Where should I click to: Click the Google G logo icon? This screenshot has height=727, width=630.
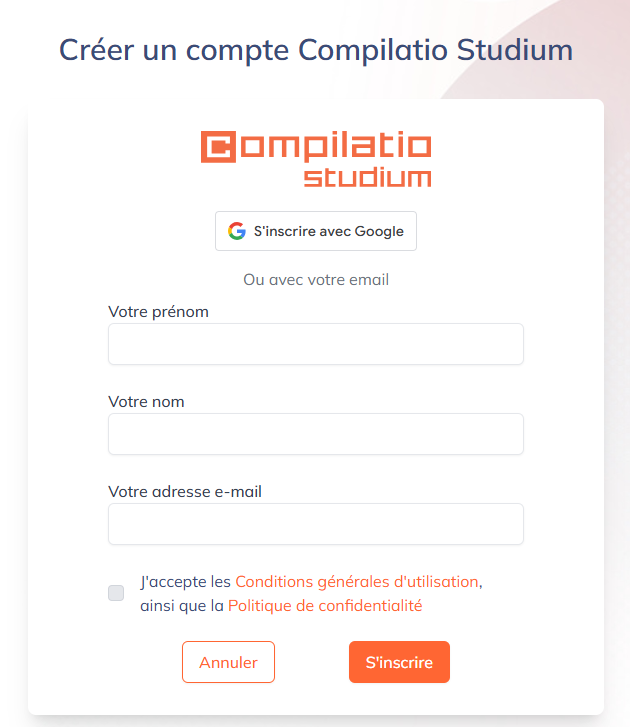(x=236, y=231)
